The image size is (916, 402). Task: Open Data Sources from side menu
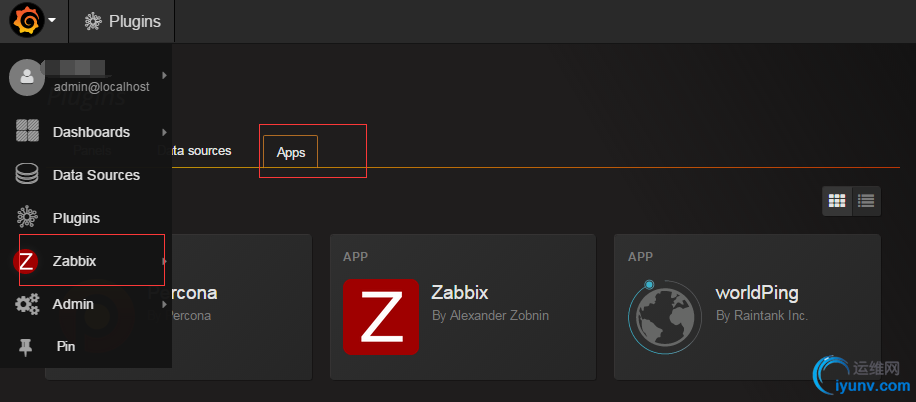click(96, 175)
